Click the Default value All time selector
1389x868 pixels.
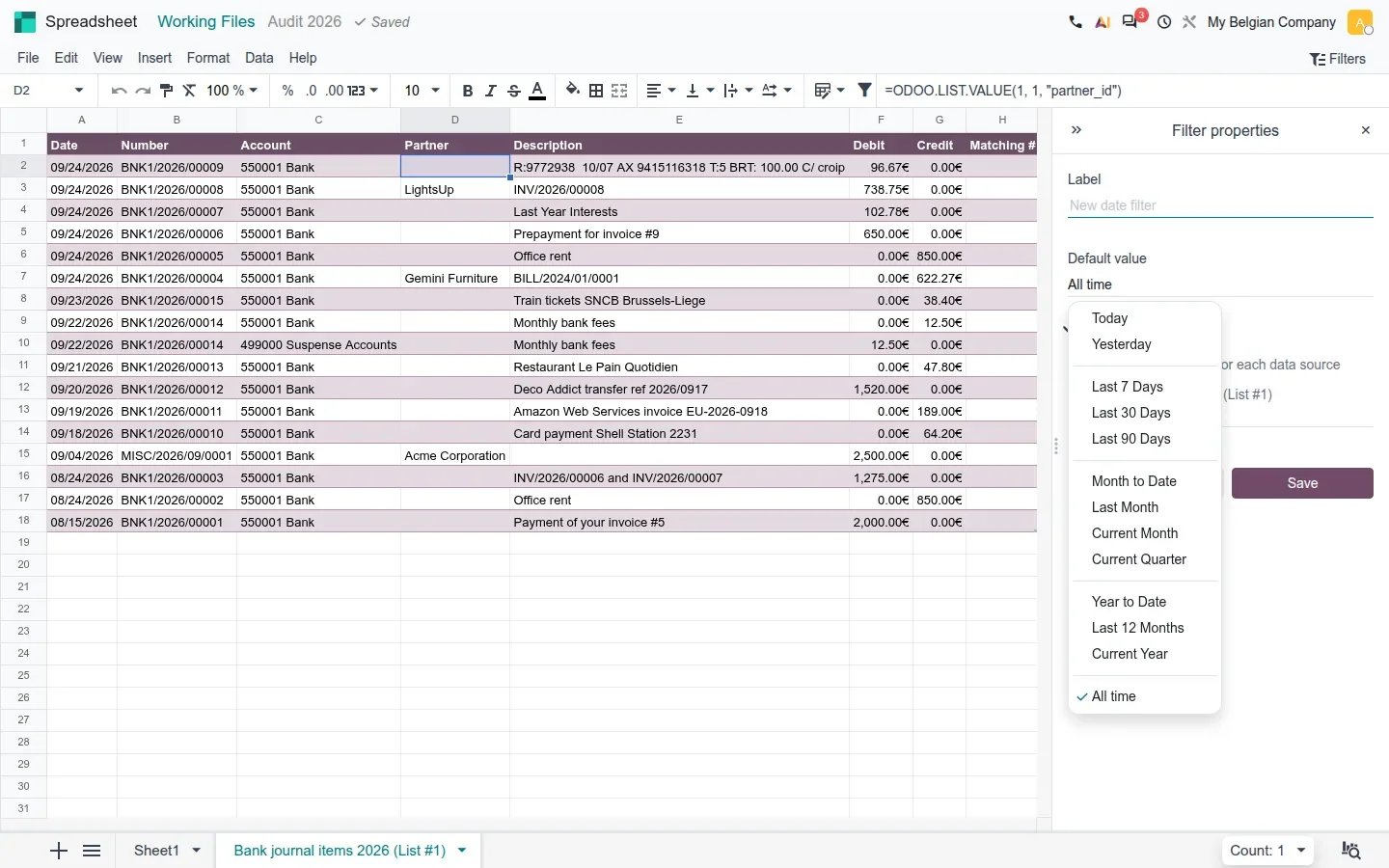1220,285
